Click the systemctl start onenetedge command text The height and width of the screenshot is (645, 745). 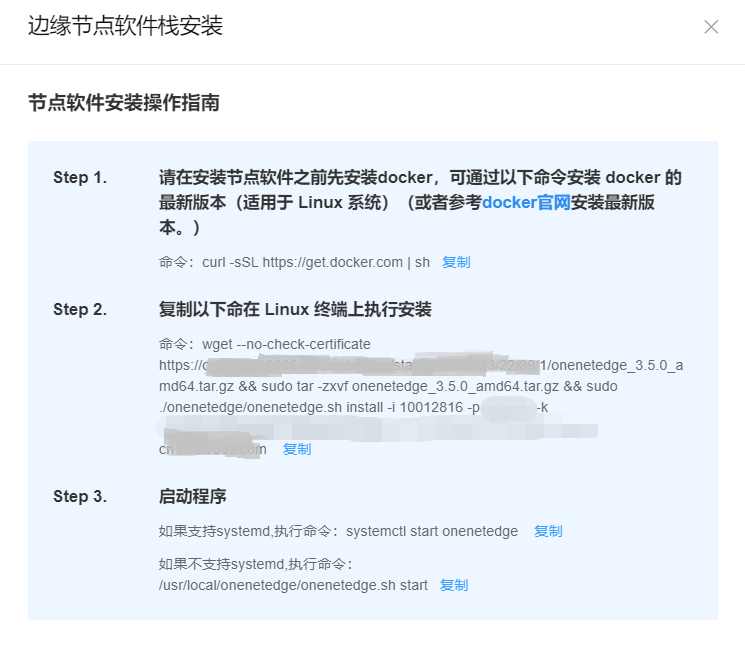[x=432, y=531]
